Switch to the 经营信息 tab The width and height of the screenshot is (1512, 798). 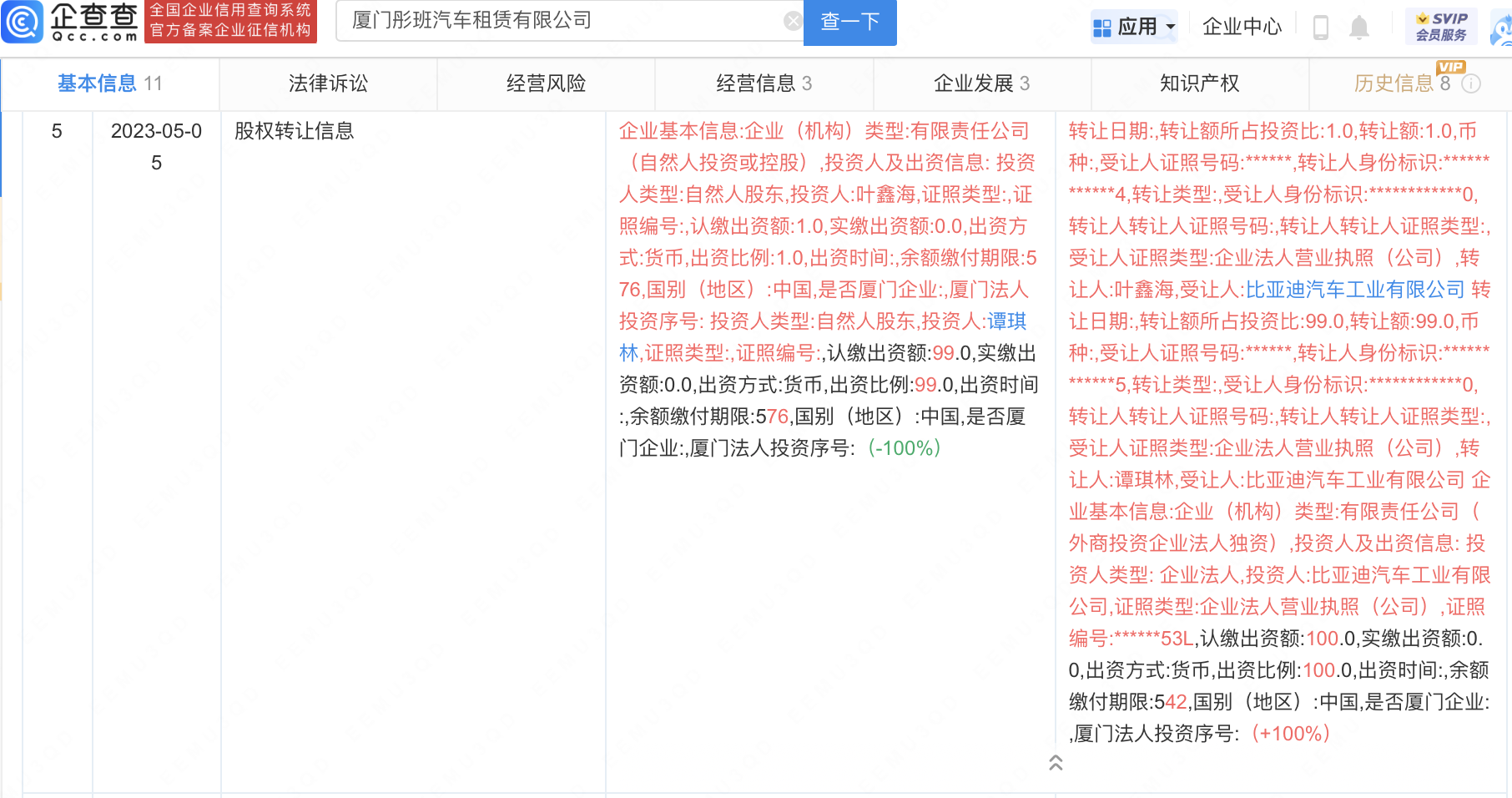(764, 83)
